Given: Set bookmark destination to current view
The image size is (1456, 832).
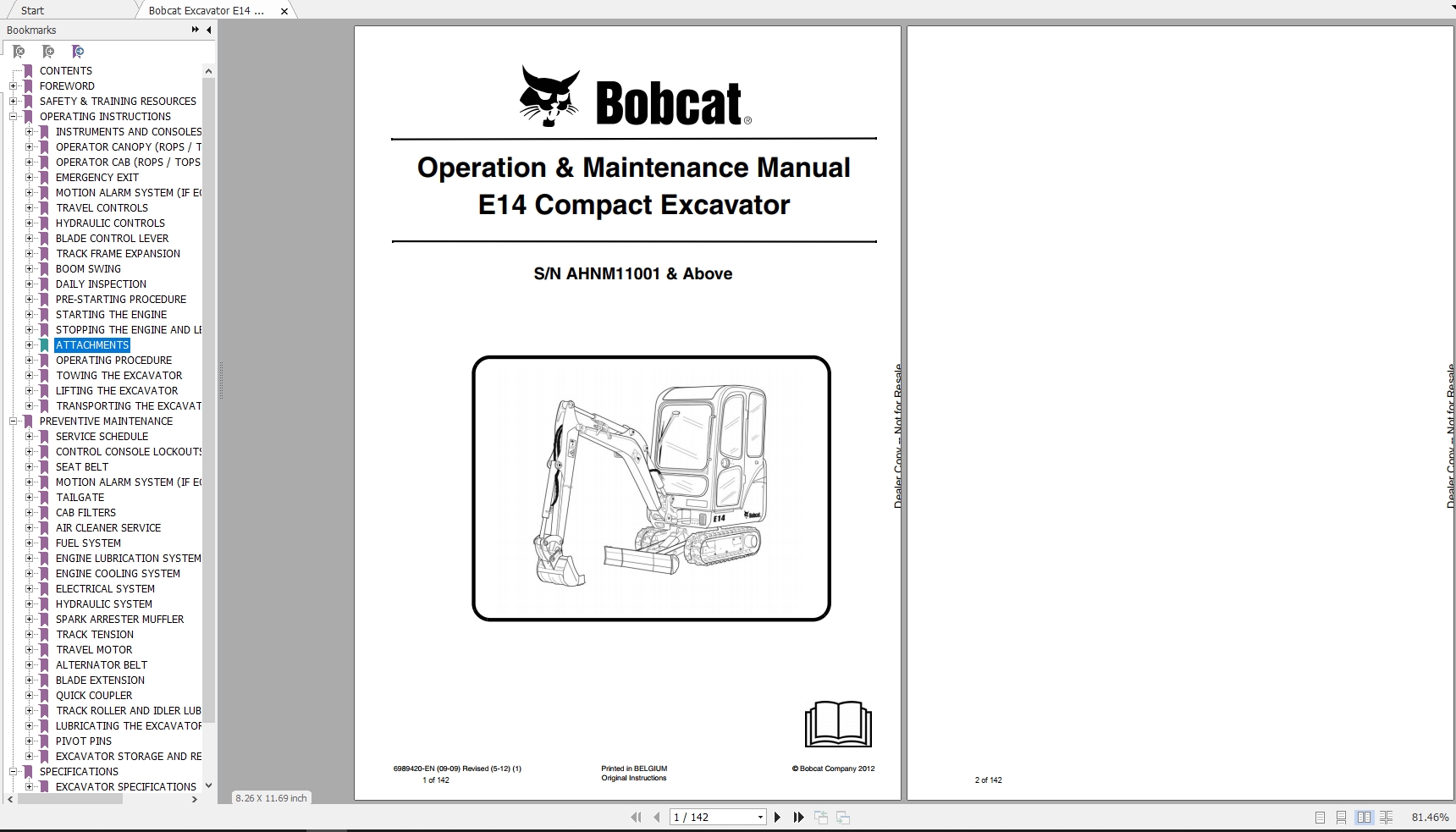Looking at the screenshot, I should [78, 52].
